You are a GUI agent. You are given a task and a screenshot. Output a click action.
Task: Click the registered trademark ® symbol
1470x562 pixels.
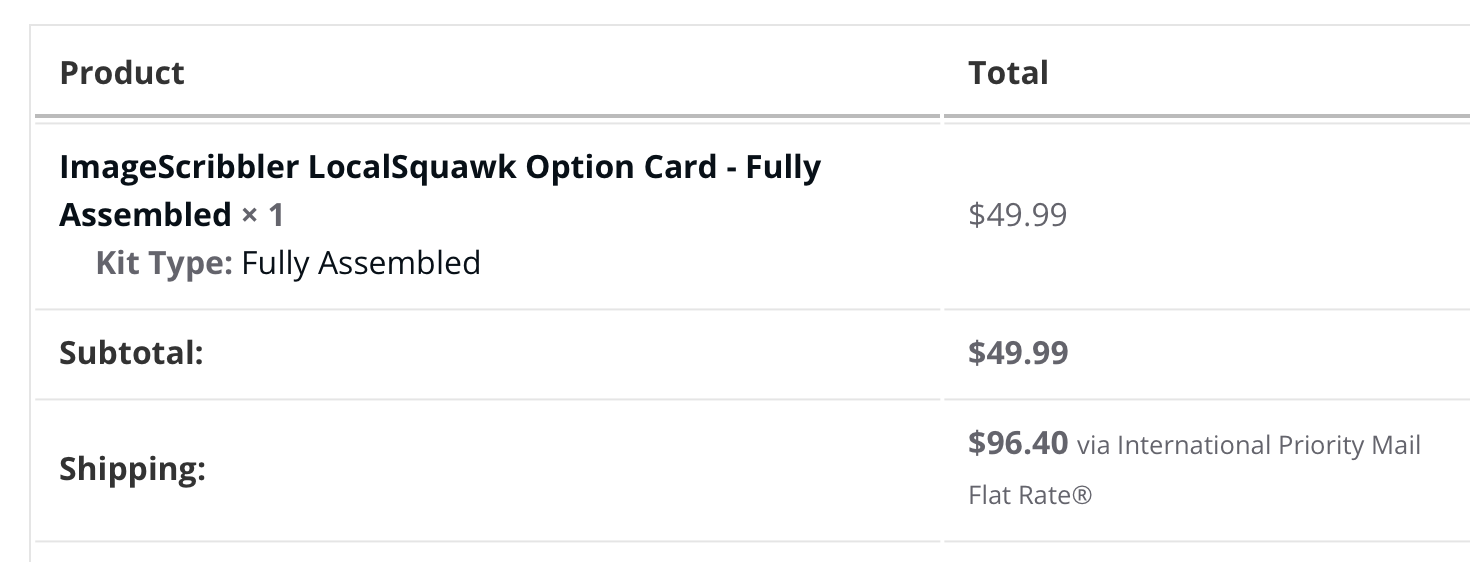(1082, 494)
